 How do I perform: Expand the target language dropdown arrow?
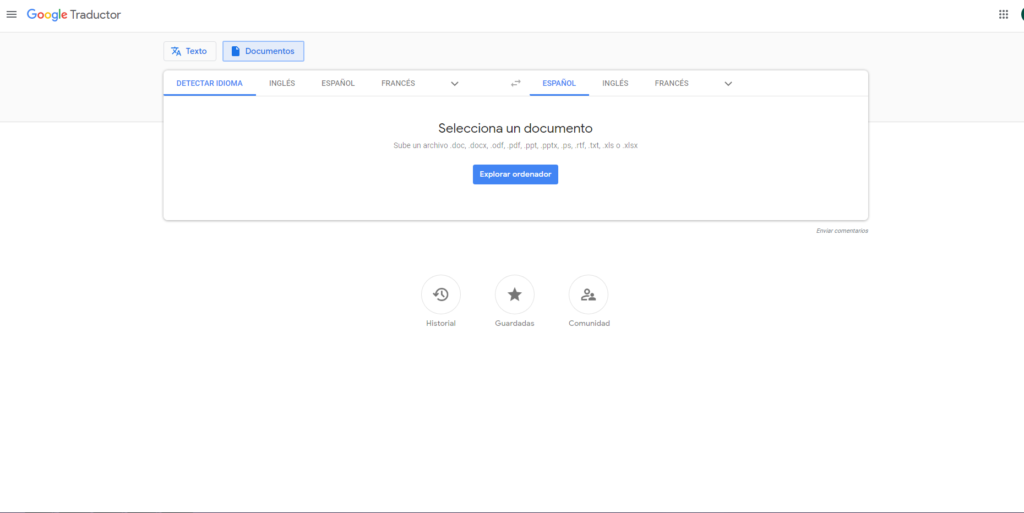(x=728, y=83)
